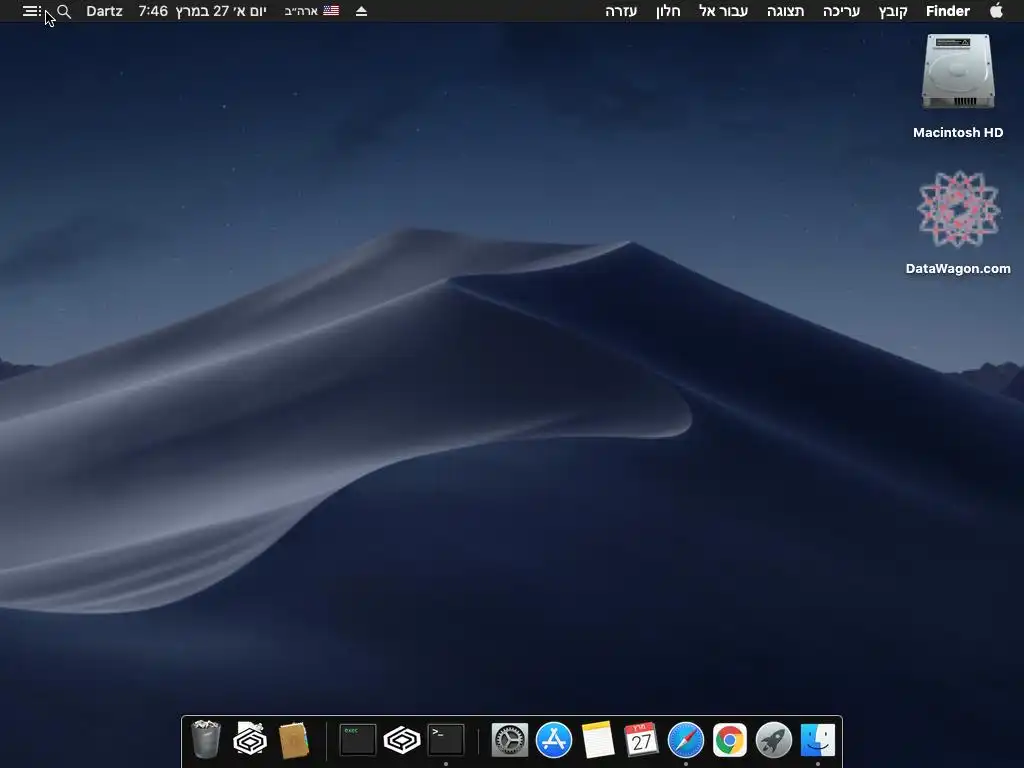Launch Safari from the Dock
This screenshot has width=1024, height=768.
(x=686, y=740)
